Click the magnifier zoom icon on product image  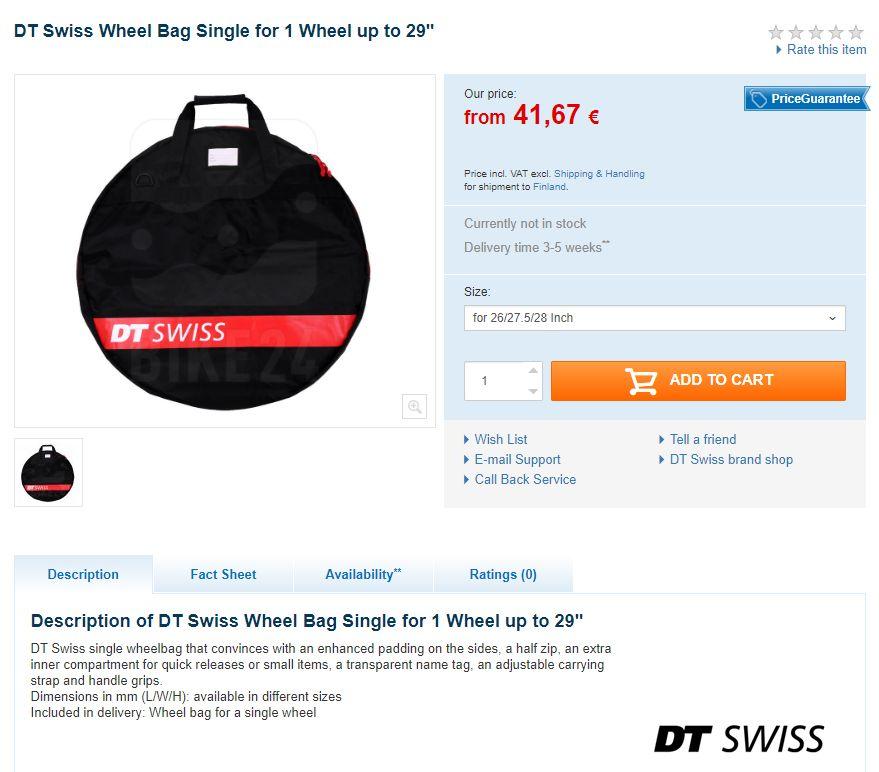pos(414,406)
